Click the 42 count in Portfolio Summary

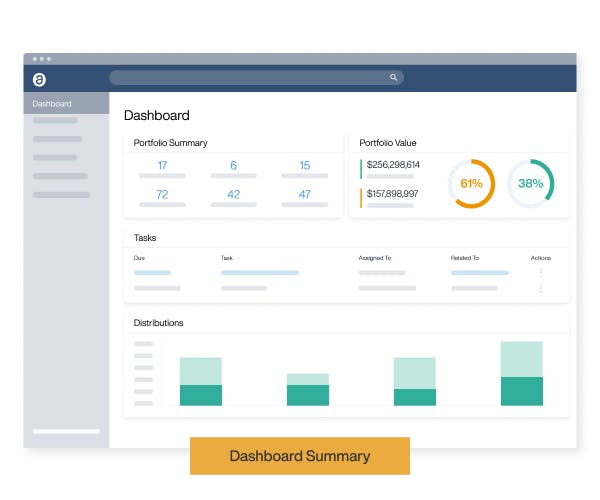[233, 194]
